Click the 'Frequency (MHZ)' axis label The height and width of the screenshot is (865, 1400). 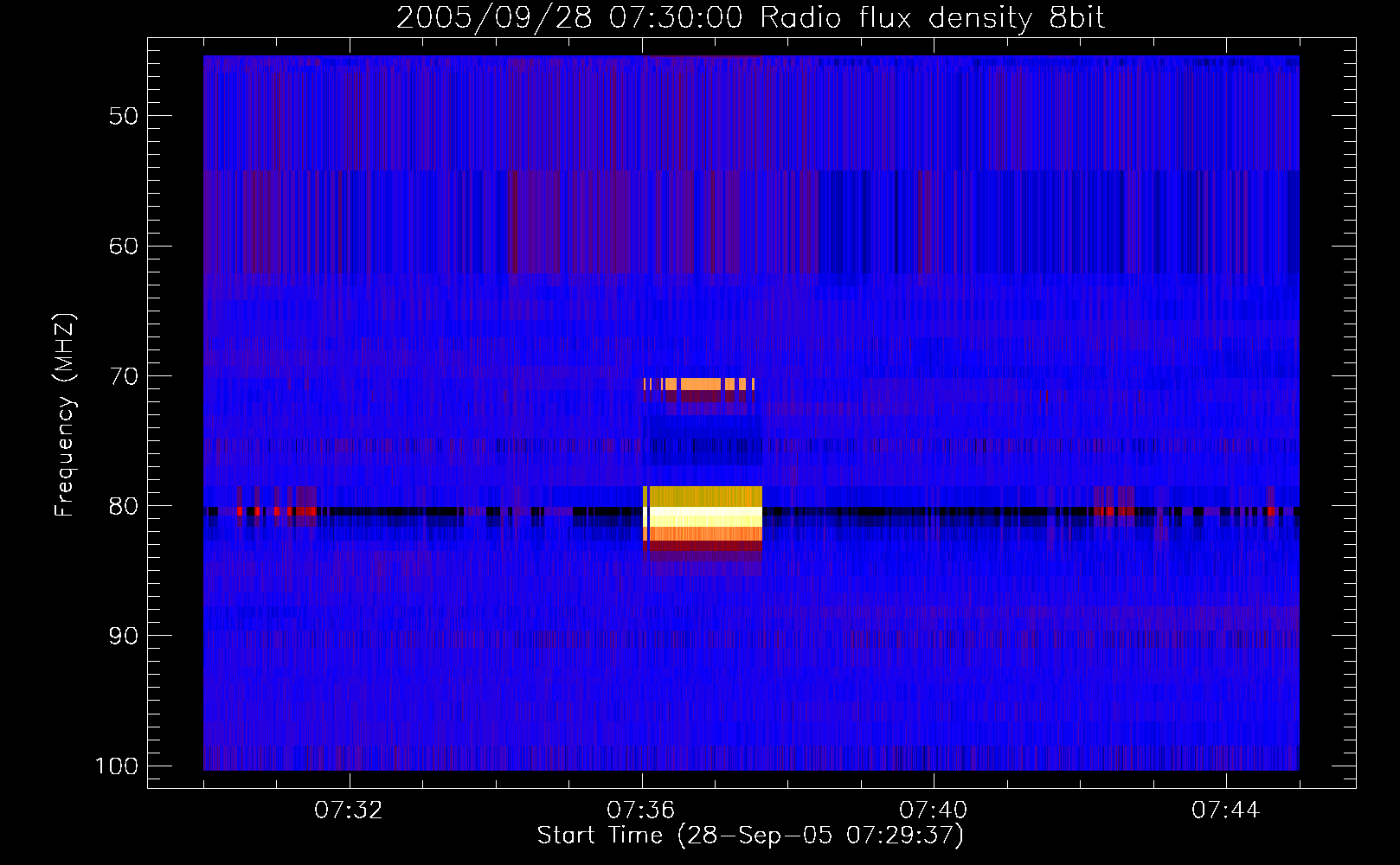tap(65, 414)
